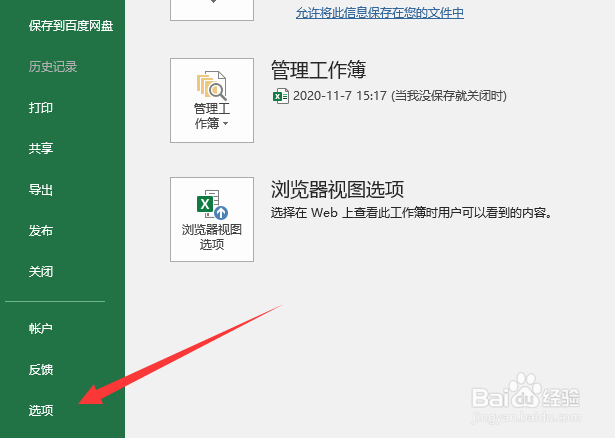Click the 管理工作簿 dropdown button
The height and width of the screenshot is (438, 615).
212,100
